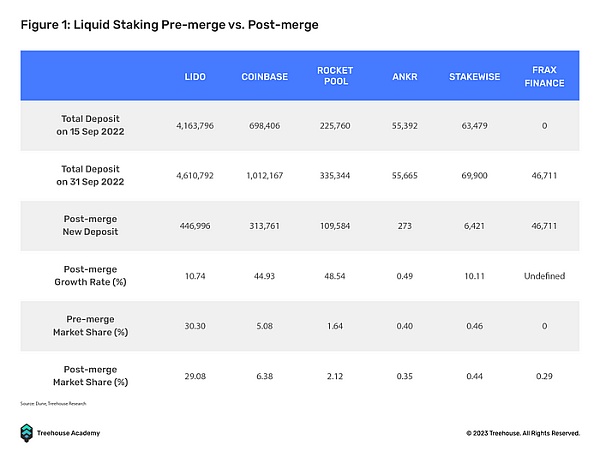Click Coinbase growth rate 44.93
The image size is (600, 458).
[264, 276]
